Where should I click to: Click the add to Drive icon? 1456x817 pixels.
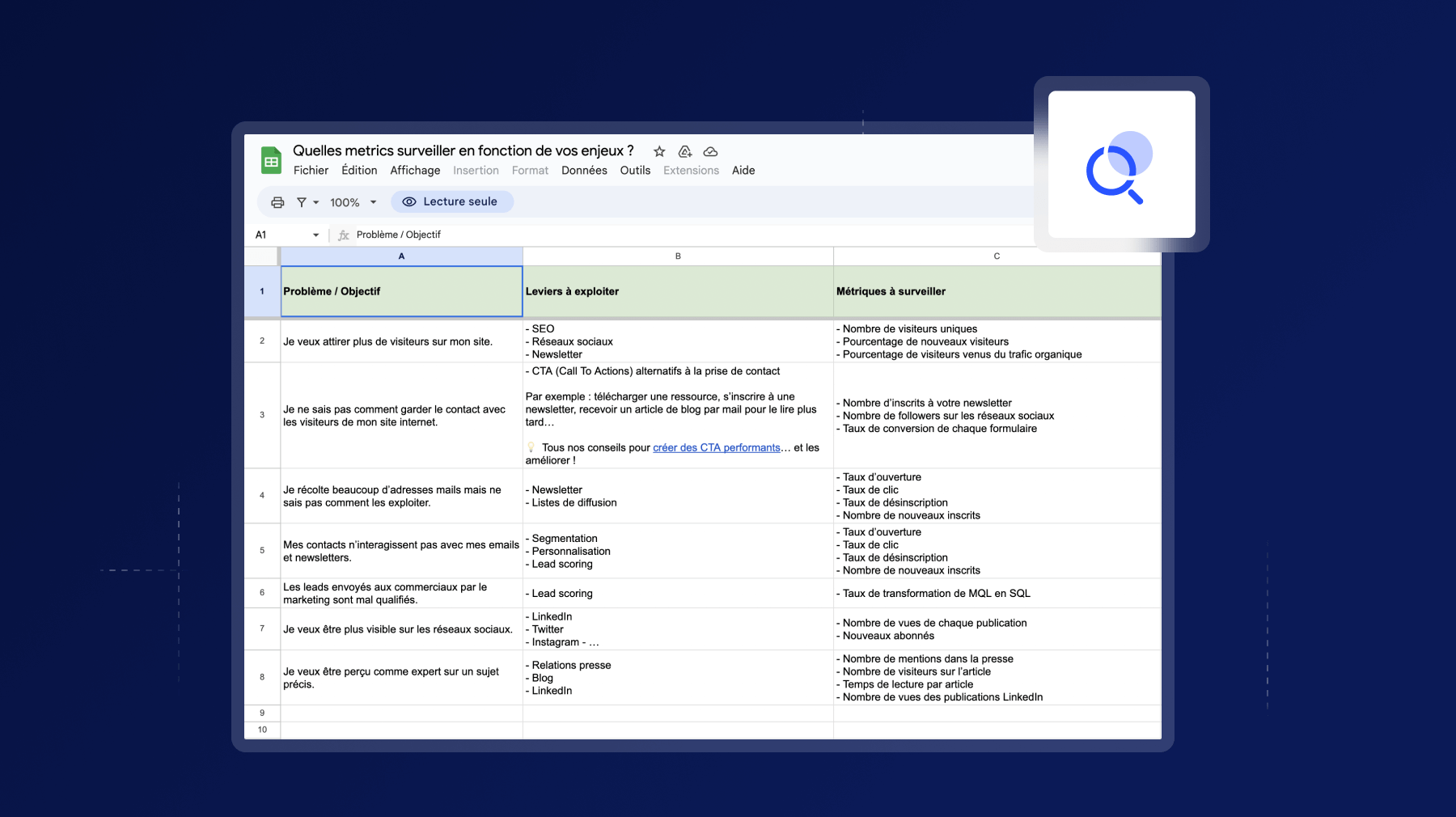(x=685, y=151)
